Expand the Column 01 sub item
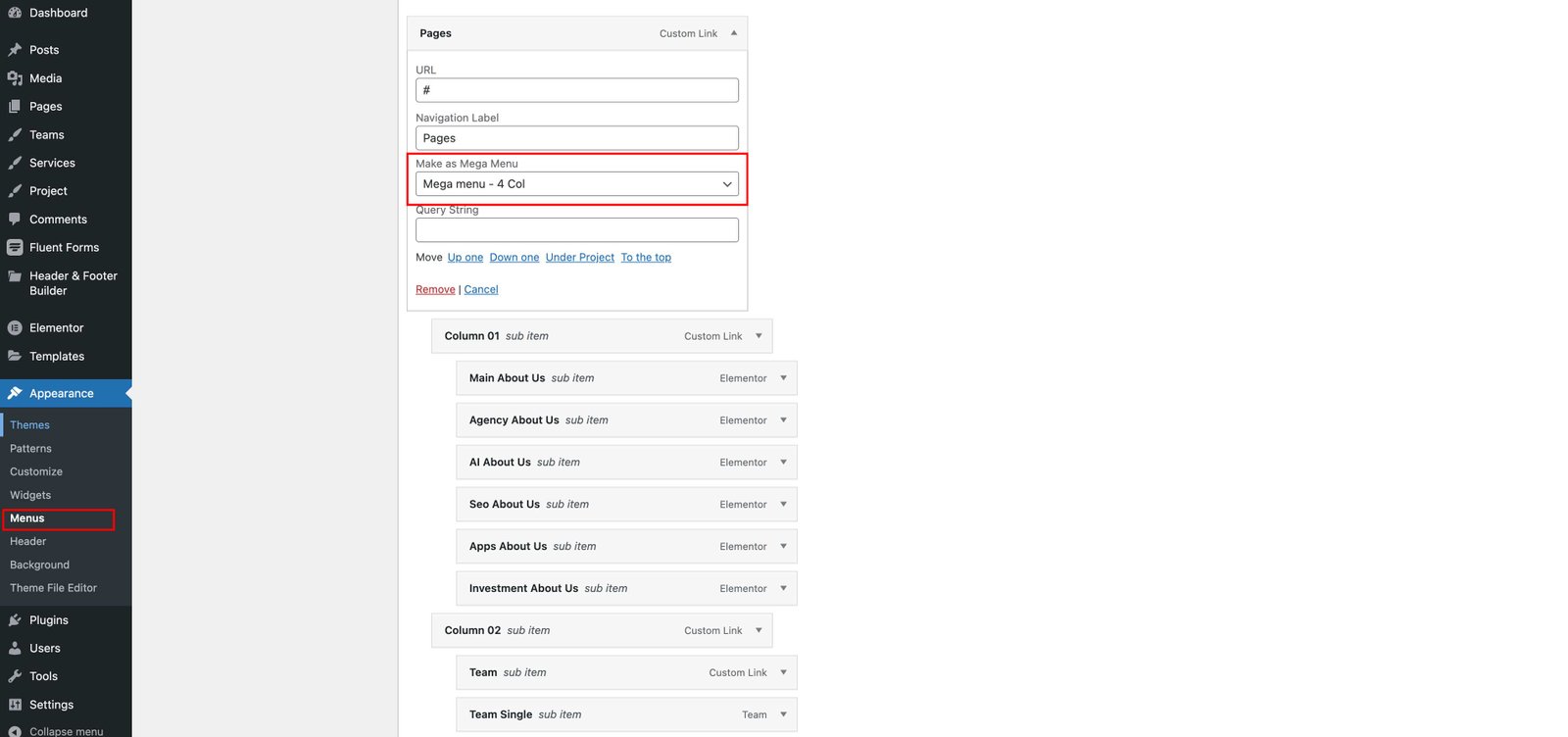Viewport: 1568px width, 737px height. coord(759,336)
